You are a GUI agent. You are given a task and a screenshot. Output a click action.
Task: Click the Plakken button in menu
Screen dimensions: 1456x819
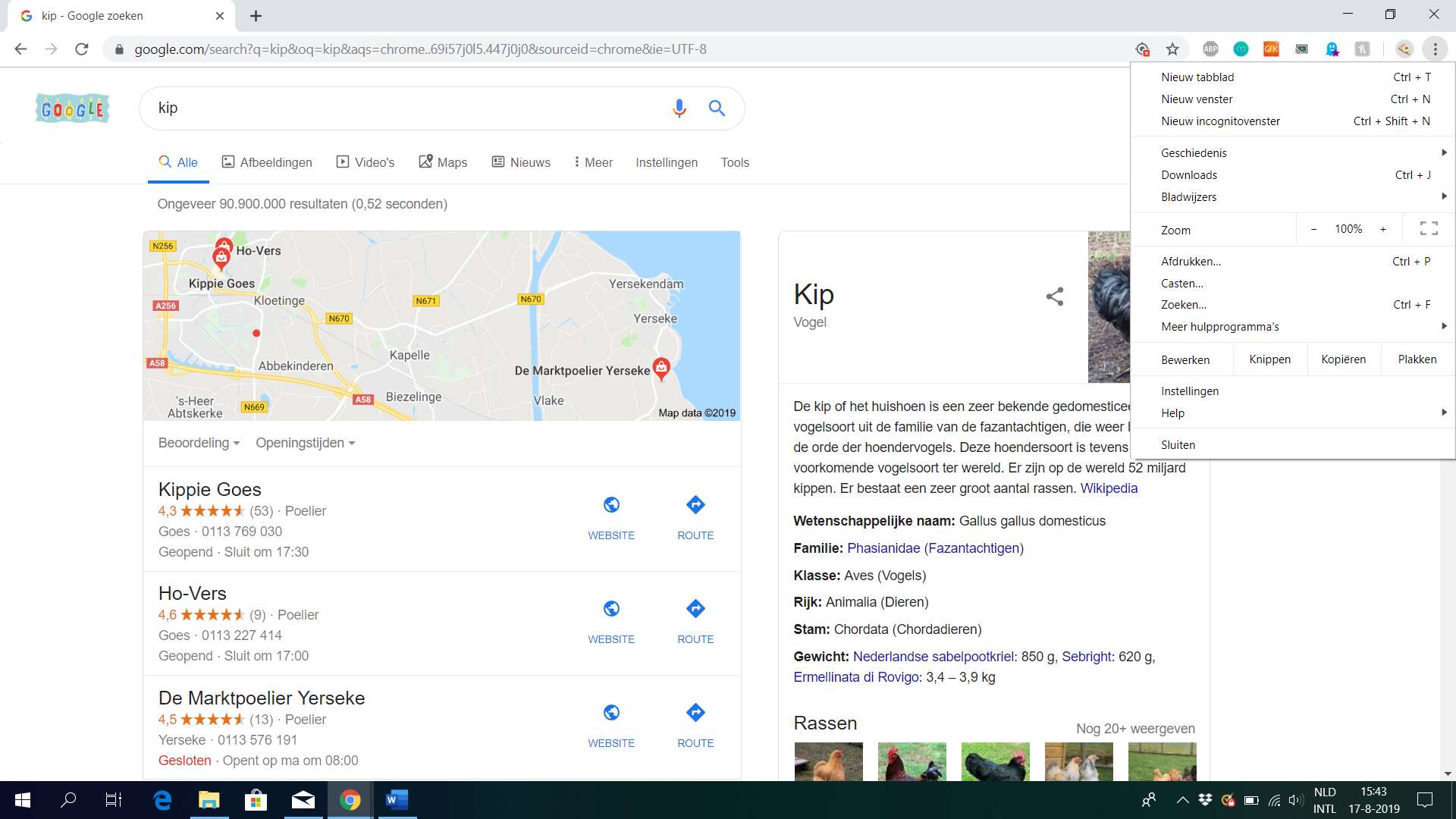pos(1417,359)
